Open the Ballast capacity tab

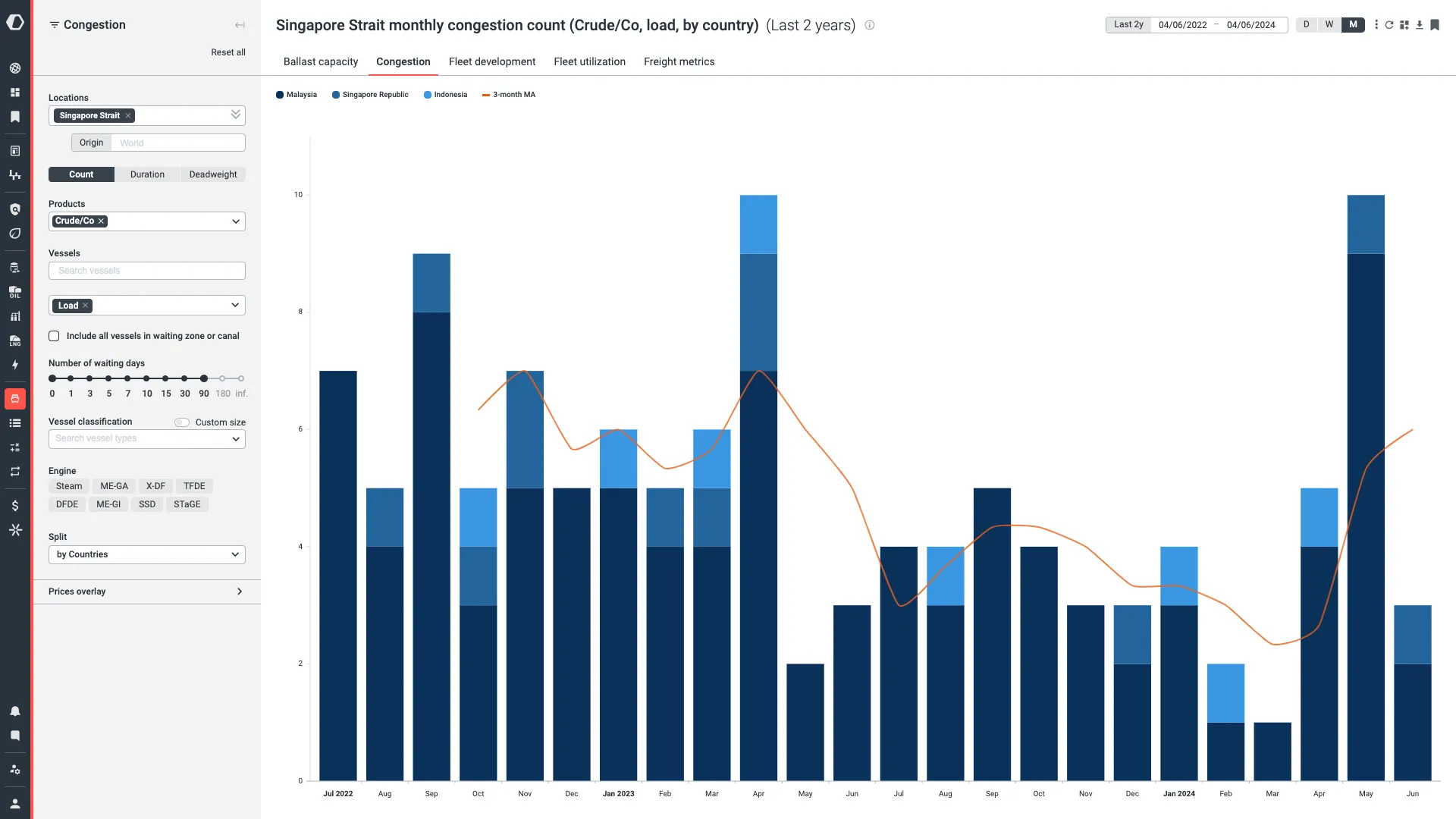[x=320, y=61]
